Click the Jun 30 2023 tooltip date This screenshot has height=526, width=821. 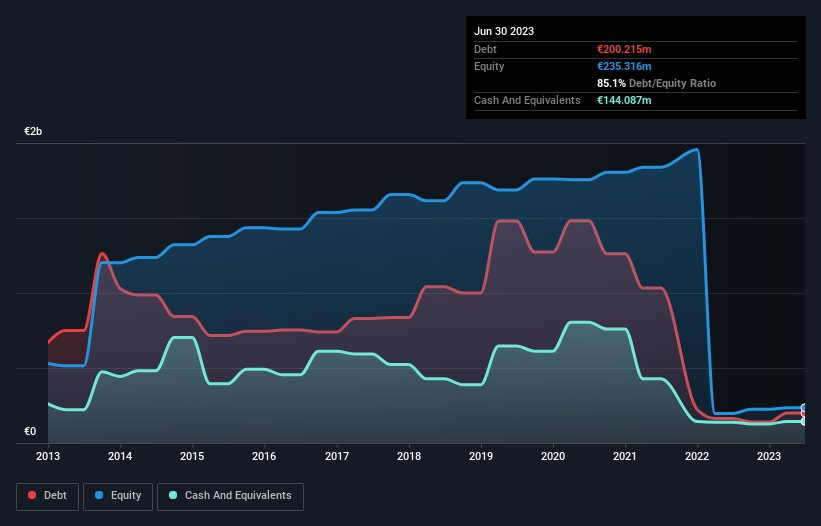point(504,31)
